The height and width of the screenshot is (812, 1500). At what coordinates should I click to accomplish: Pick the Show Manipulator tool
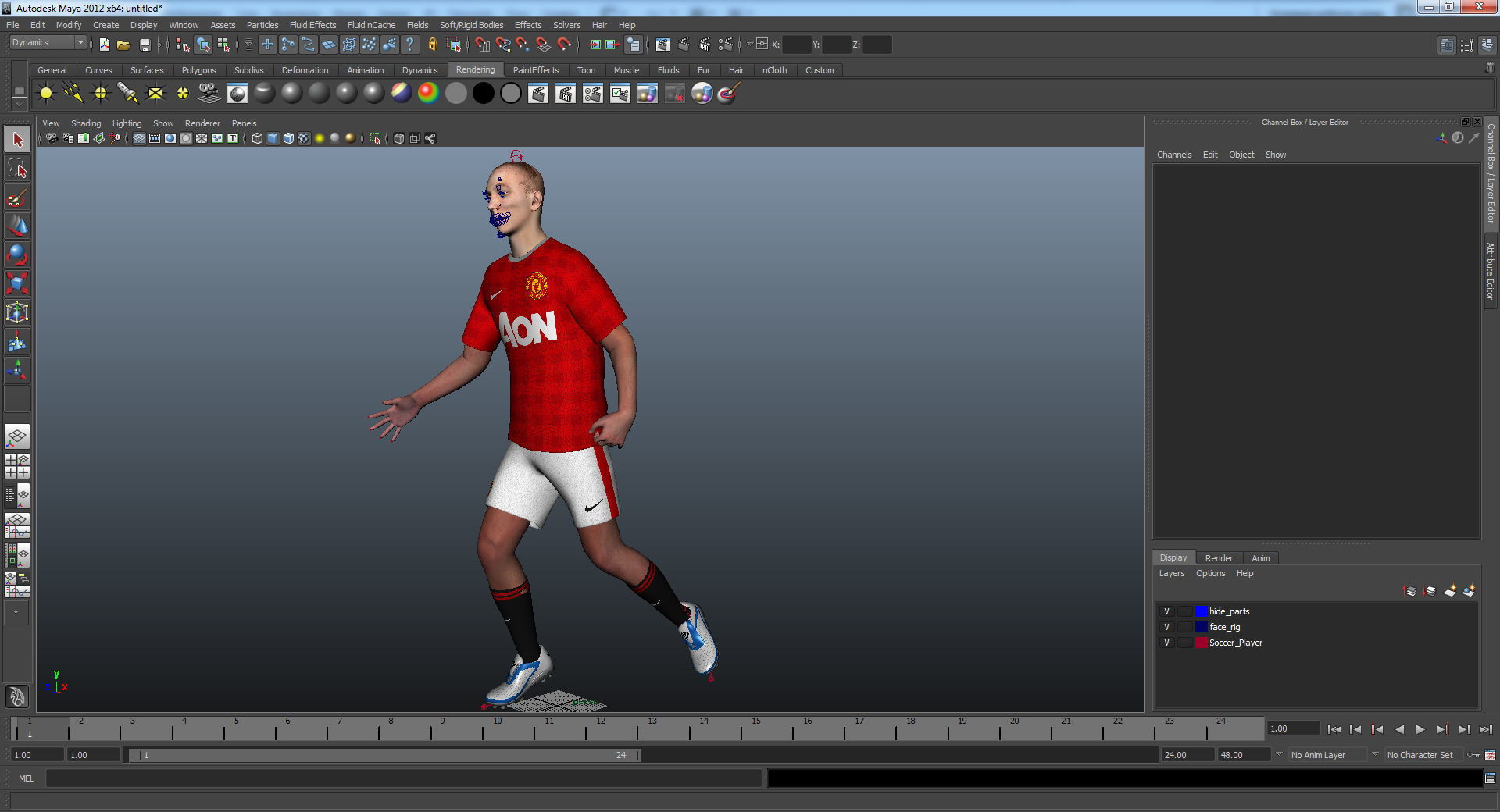(17, 371)
